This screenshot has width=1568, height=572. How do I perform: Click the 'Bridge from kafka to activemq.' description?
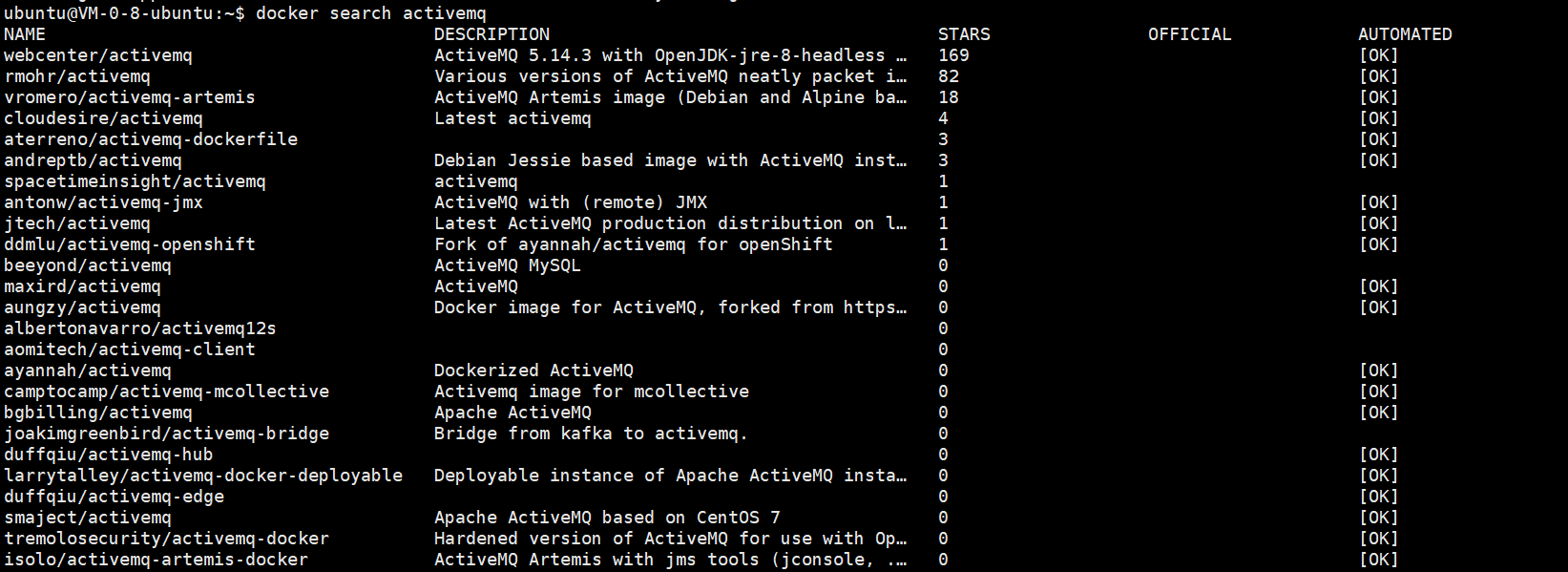point(591,434)
